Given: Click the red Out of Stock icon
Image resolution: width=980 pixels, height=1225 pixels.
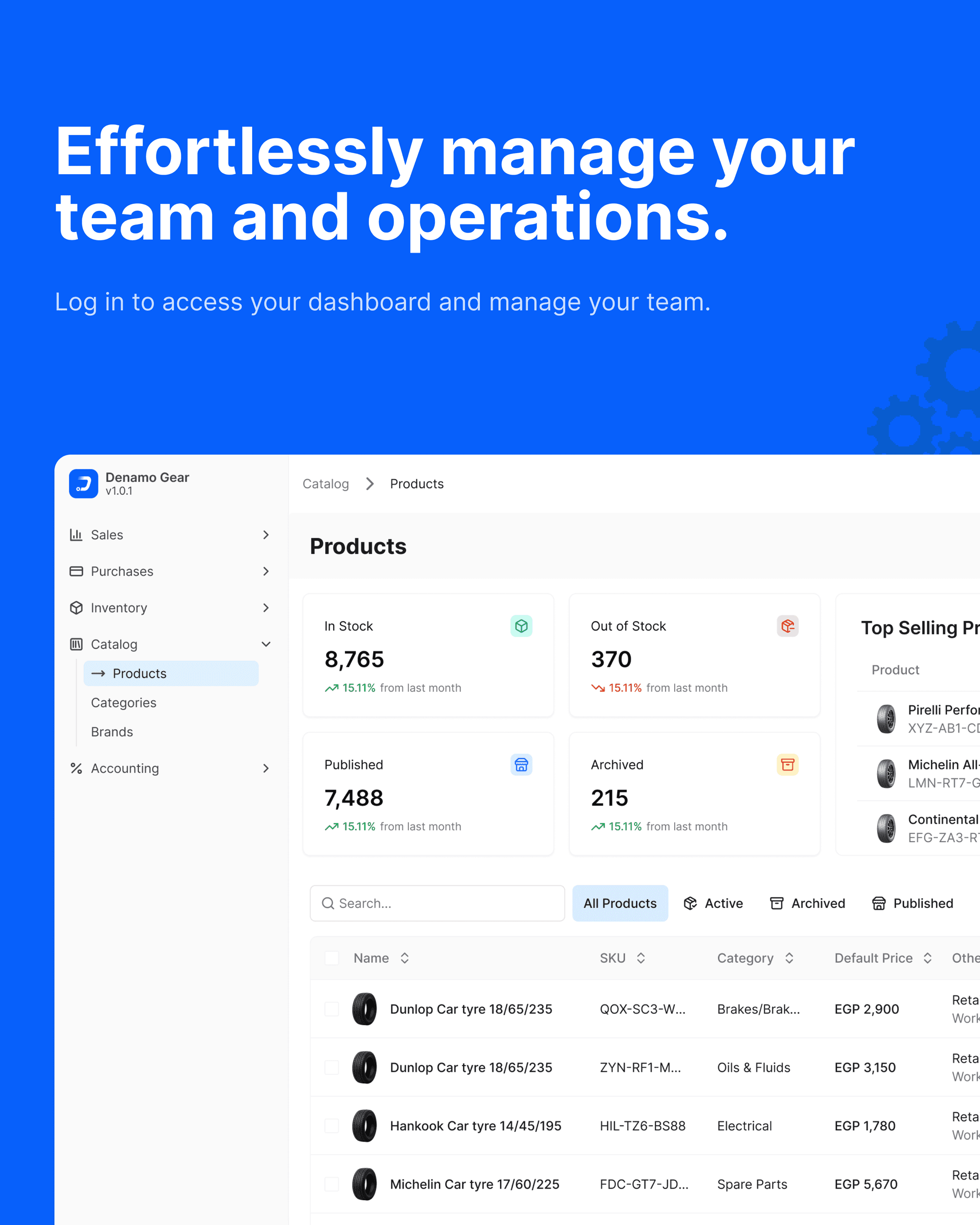Looking at the screenshot, I should tap(788, 626).
